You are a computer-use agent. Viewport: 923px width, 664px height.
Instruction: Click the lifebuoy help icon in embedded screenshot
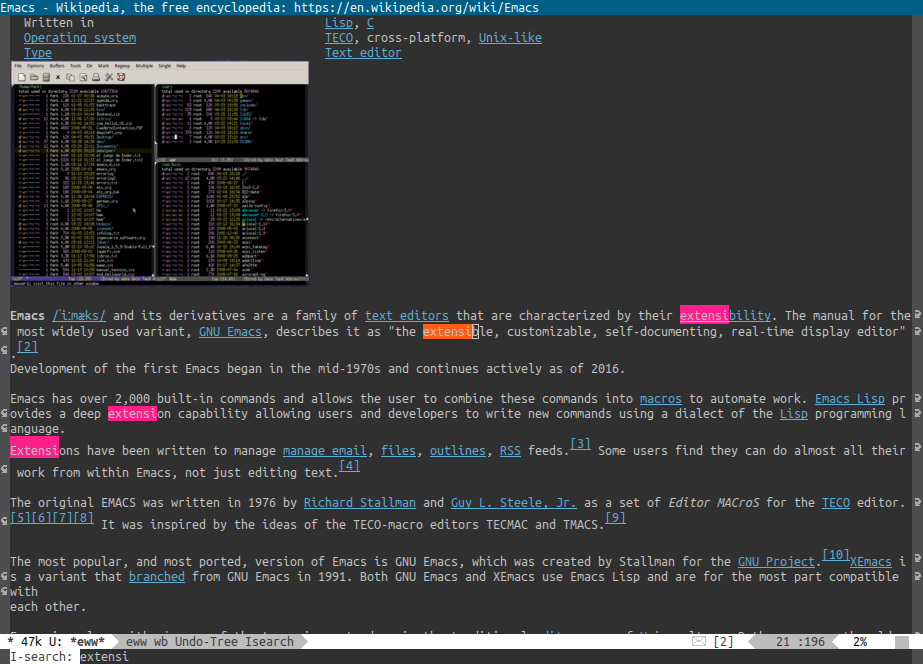(121, 76)
